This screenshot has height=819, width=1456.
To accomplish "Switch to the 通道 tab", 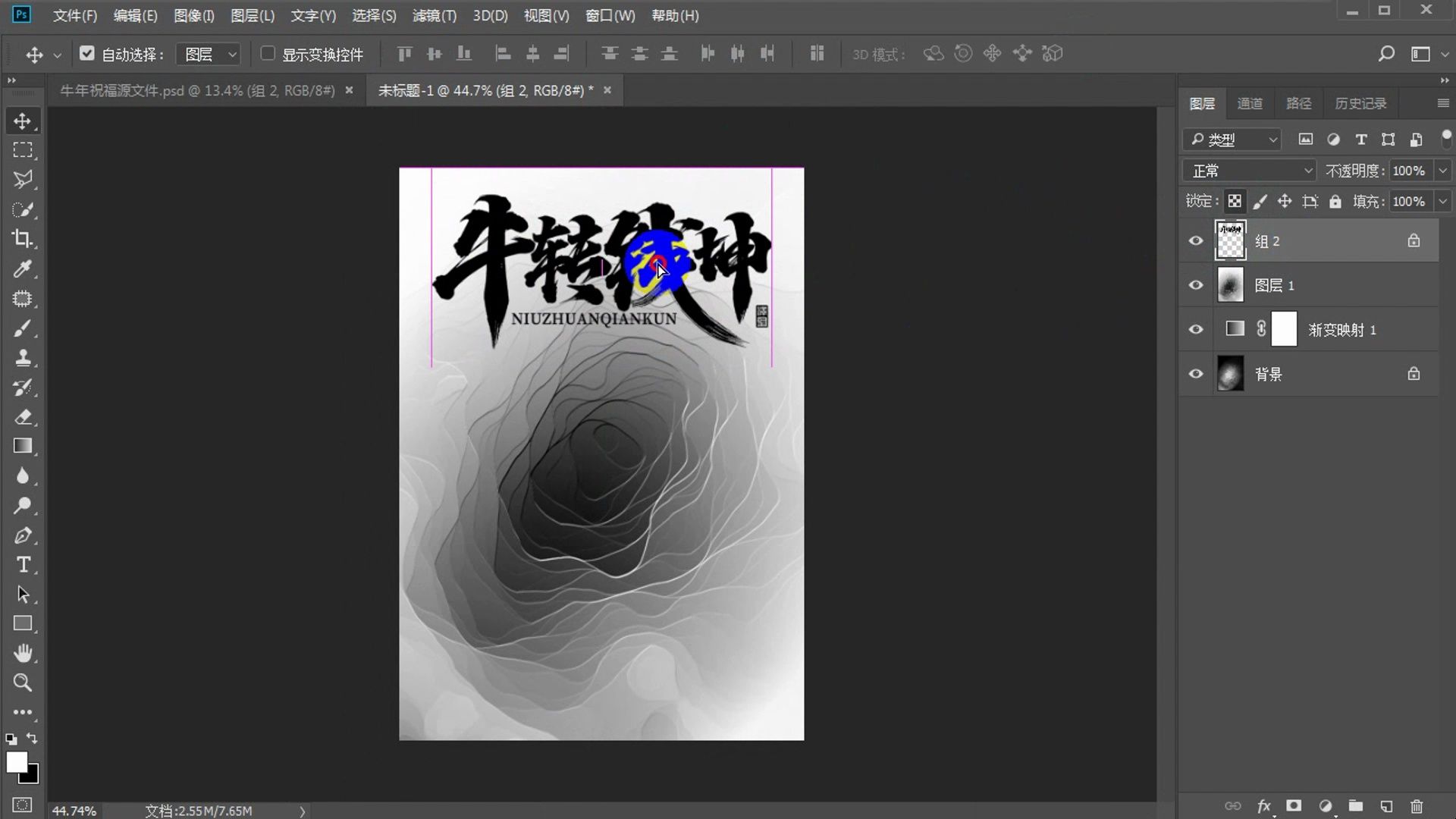I will point(1250,102).
